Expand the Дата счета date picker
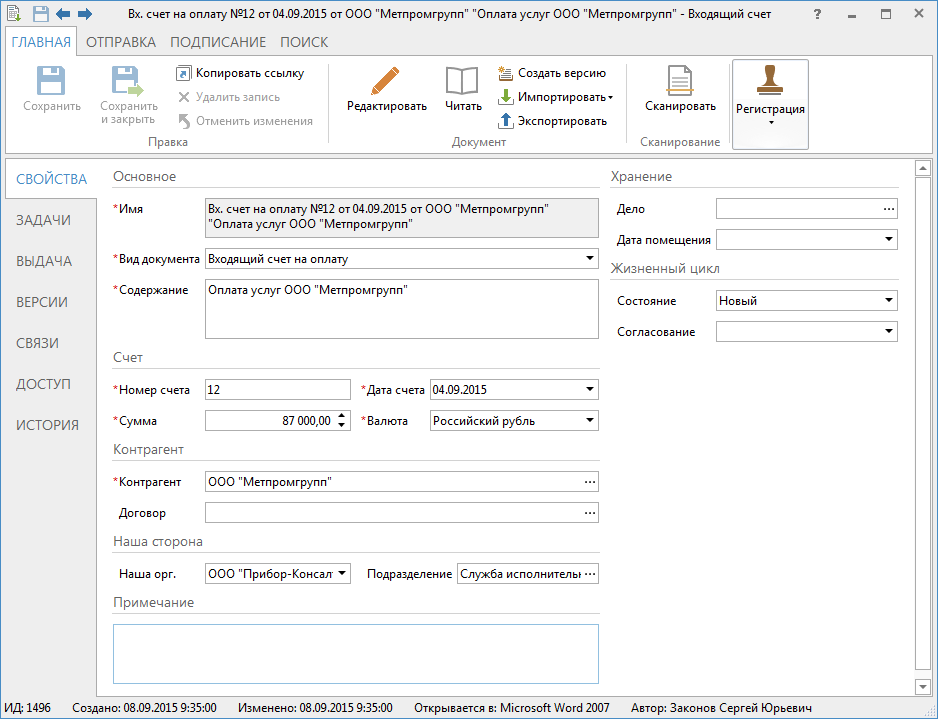The image size is (938, 719). point(590,389)
